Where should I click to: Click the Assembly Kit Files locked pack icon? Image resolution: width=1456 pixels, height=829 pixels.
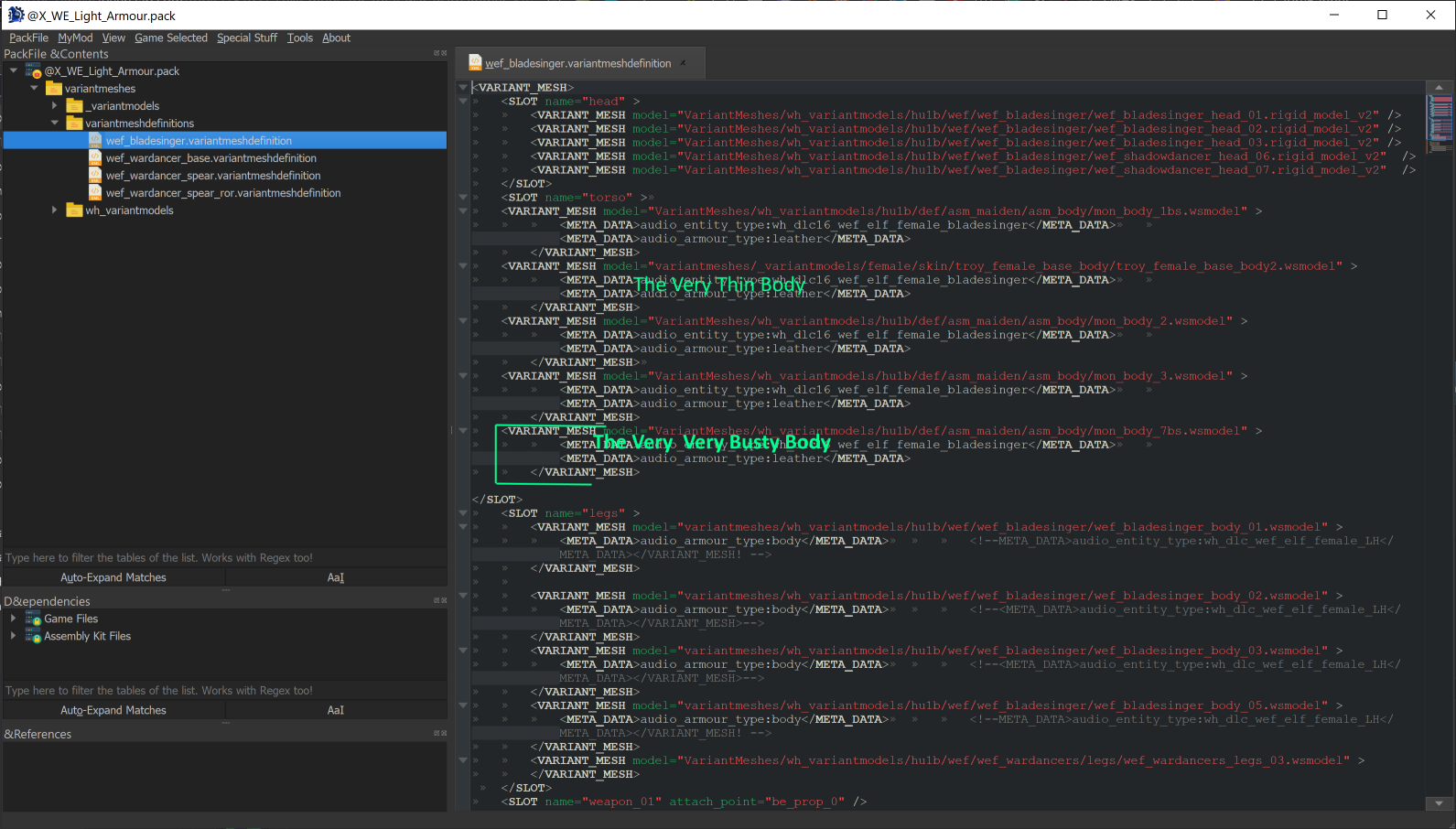pos(33,636)
